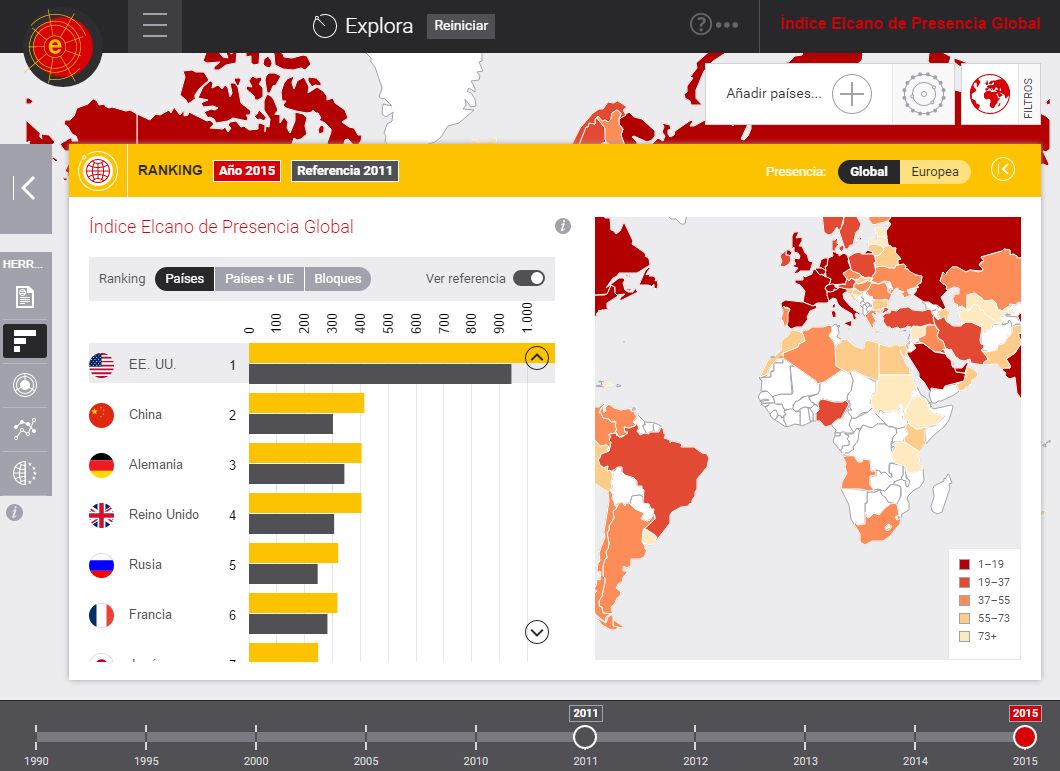Click China's yellow 2015 bar
This screenshot has width=1060, height=771.
[x=306, y=403]
